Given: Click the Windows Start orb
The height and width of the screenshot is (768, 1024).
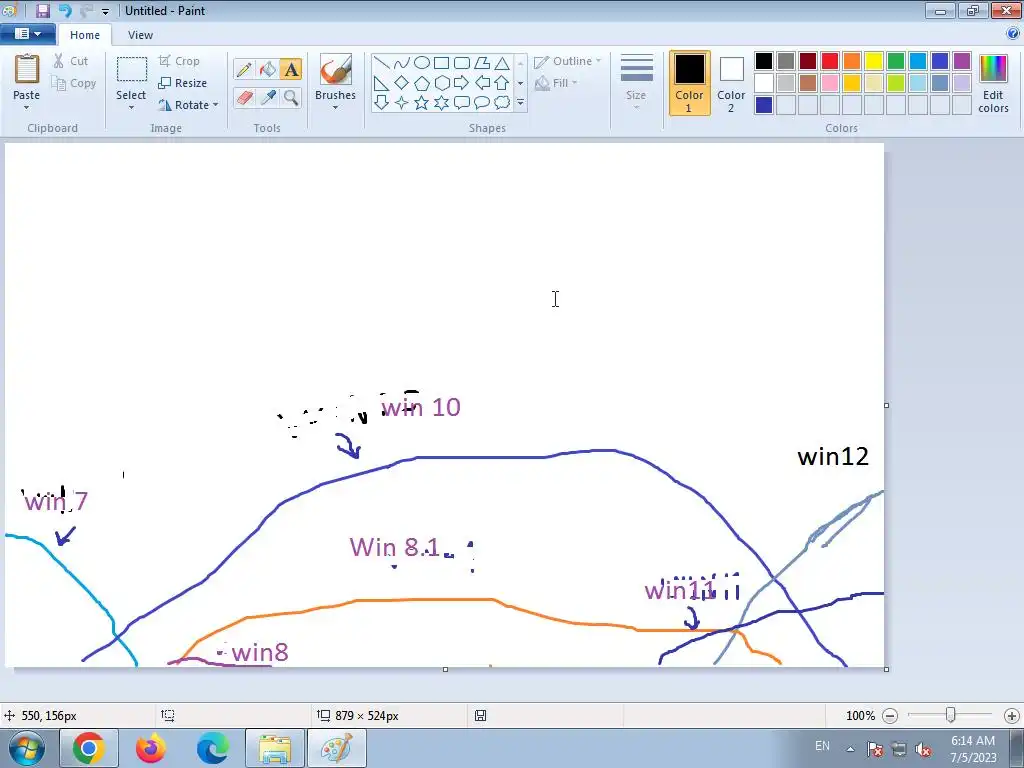Looking at the screenshot, I should (27, 748).
